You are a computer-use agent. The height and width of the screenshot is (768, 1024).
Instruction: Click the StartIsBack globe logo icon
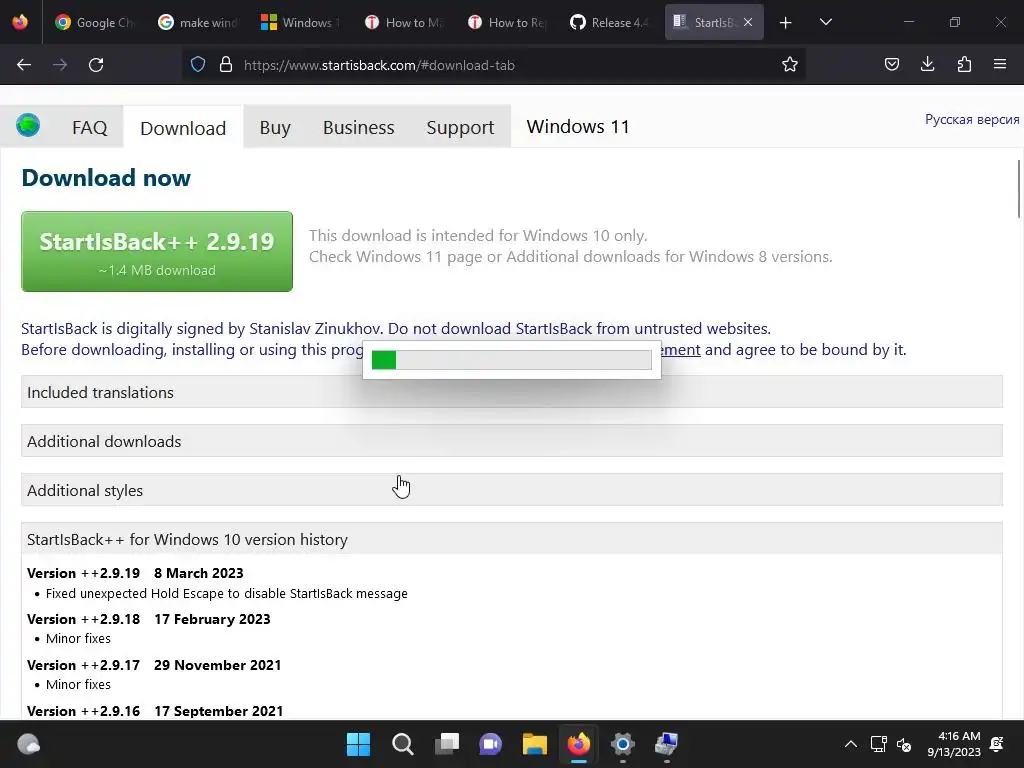coord(28,125)
